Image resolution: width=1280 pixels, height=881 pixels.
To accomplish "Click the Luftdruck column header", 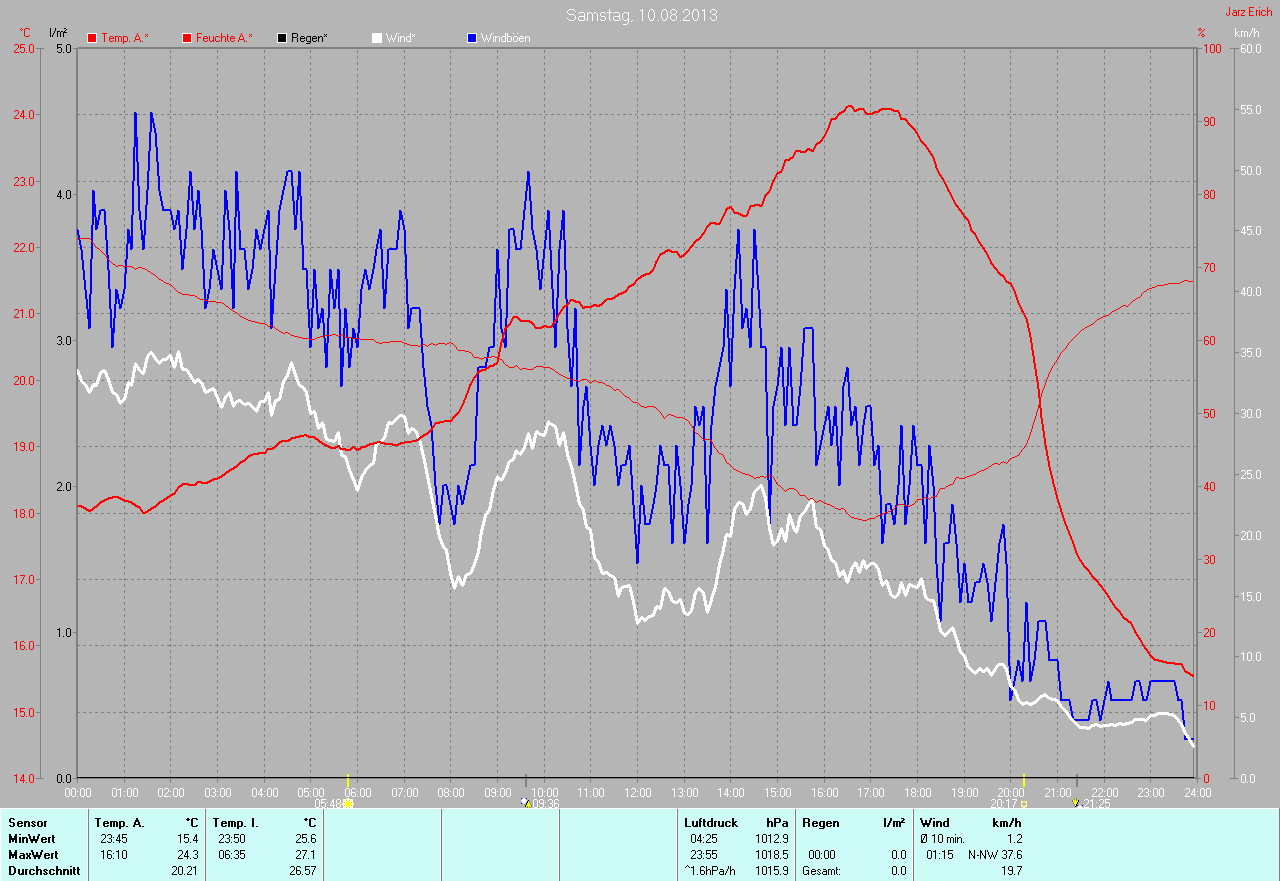I will coord(711,822).
